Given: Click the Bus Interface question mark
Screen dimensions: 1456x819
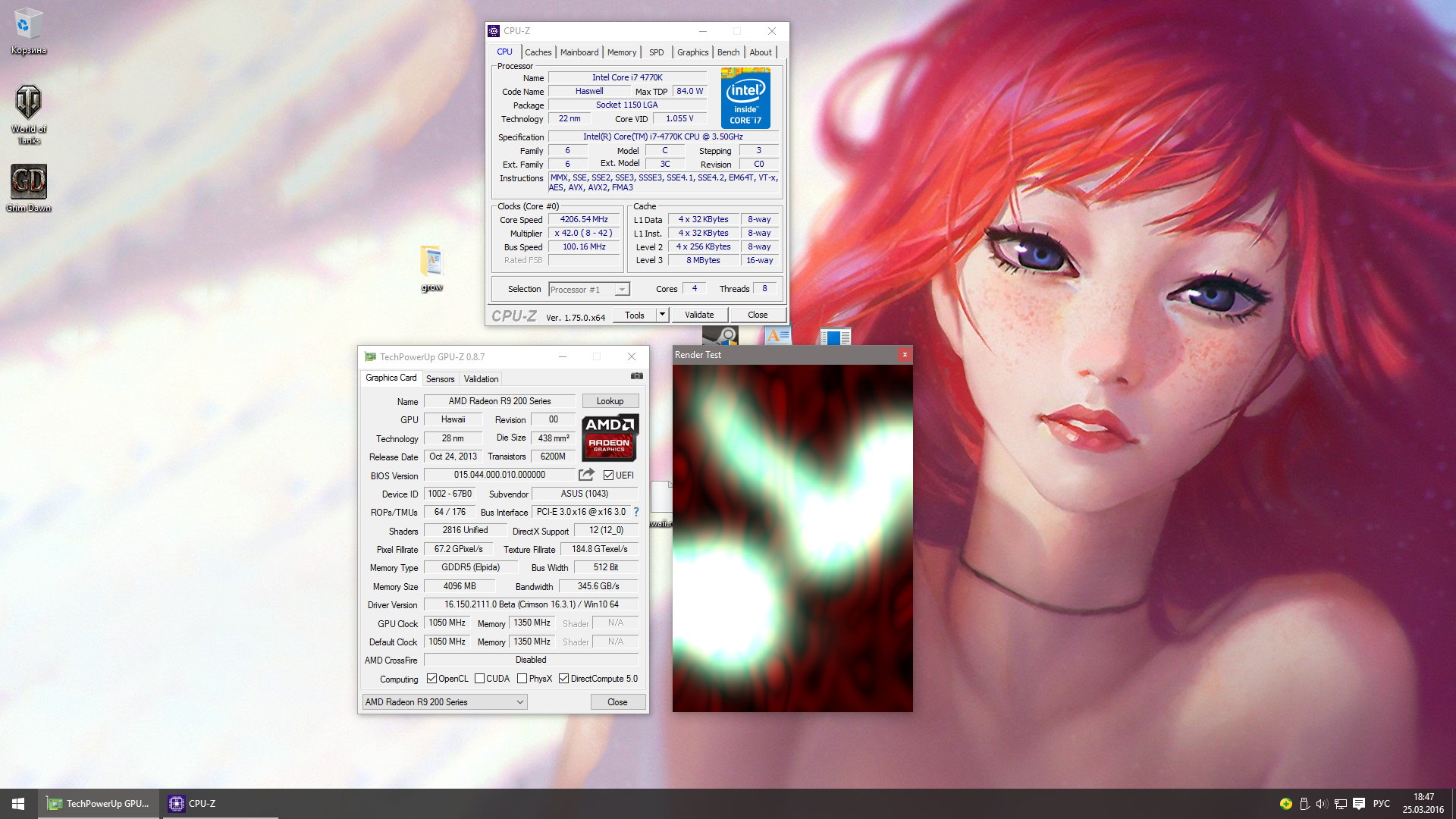Looking at the screenshot, I should [x=636, y=512].
